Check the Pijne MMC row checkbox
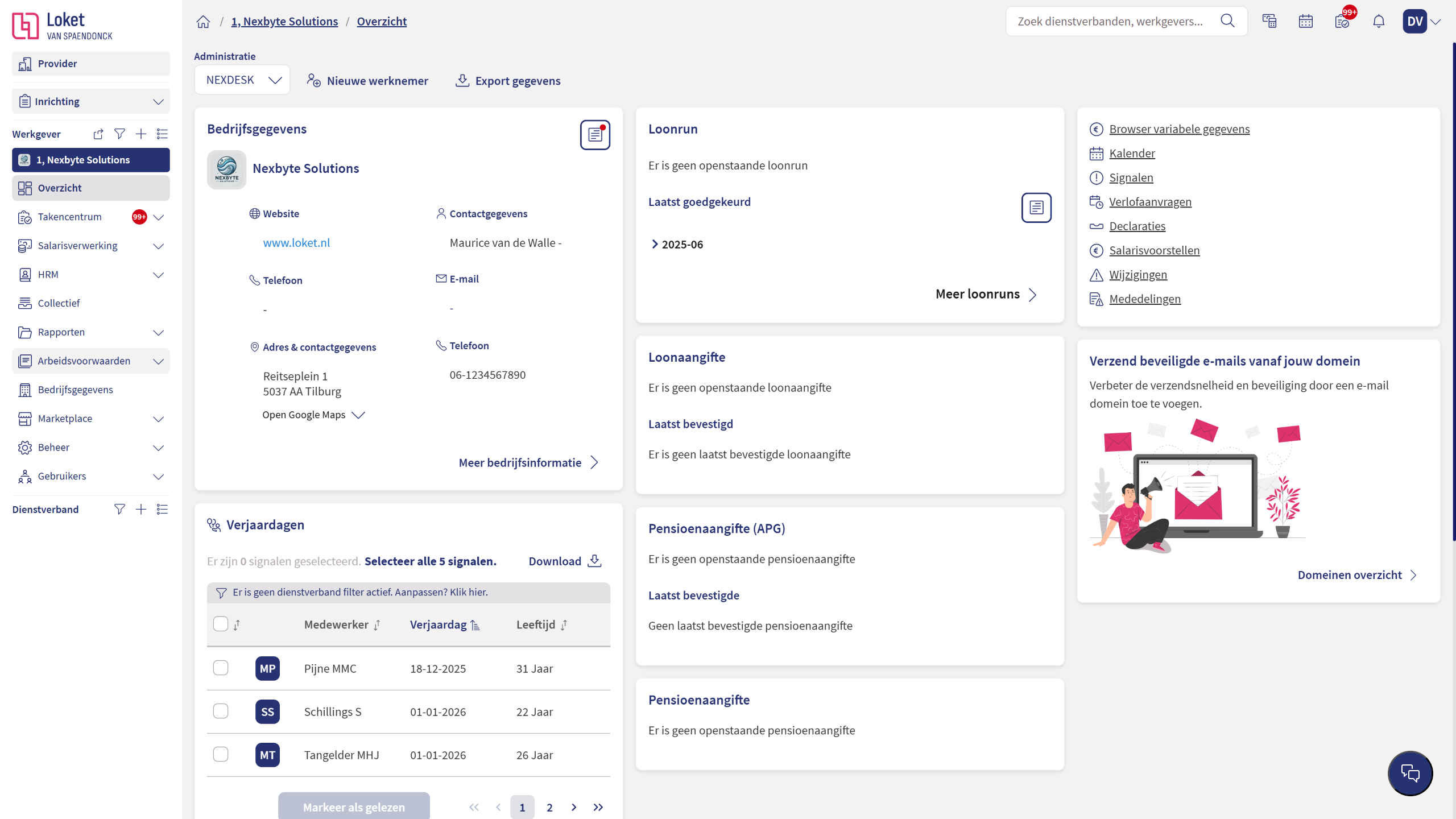The image size is (1456, 819). (221, 668)
